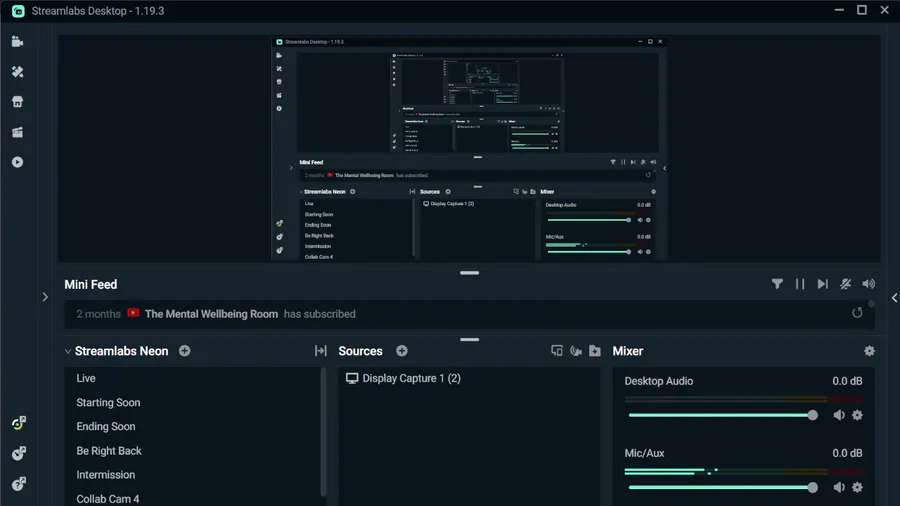Open Mixer advanced audio settings gear
The height and width of the screenshot is (506, 900).
[x=870, y=351]
